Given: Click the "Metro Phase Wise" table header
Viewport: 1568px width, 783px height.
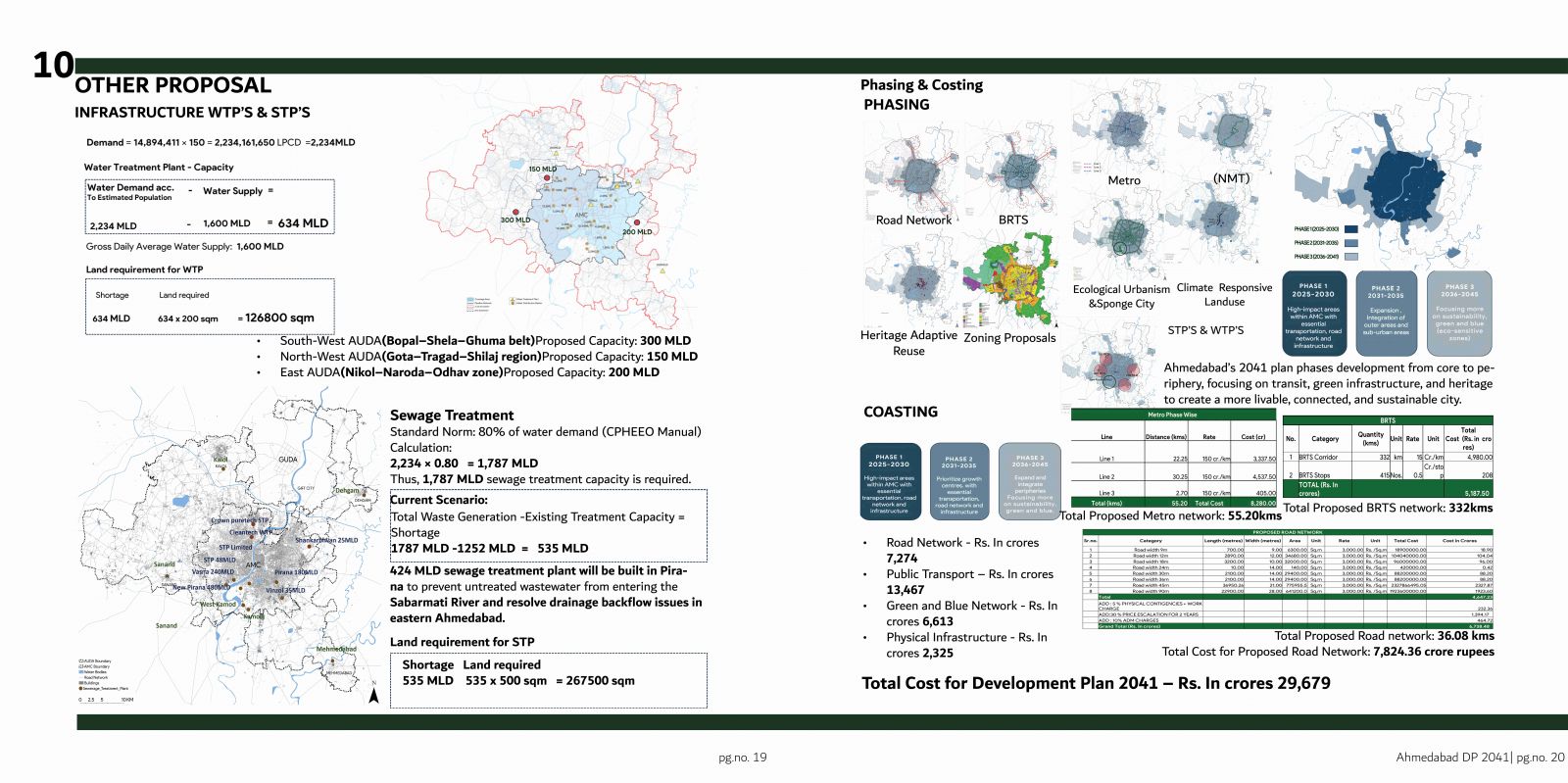Looking at the screenshot, I should coord(1174,415).
